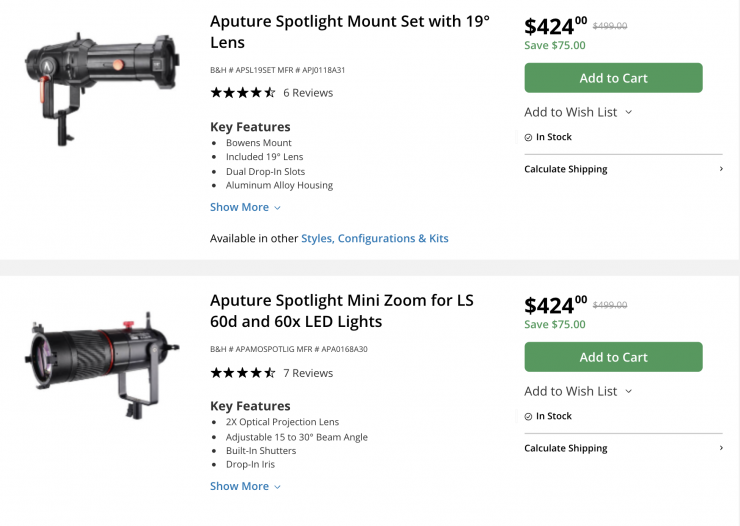The image size is (740, 526).
Task: Add the Spotlight Mini Zoom to cart
Action: point(613,357)
